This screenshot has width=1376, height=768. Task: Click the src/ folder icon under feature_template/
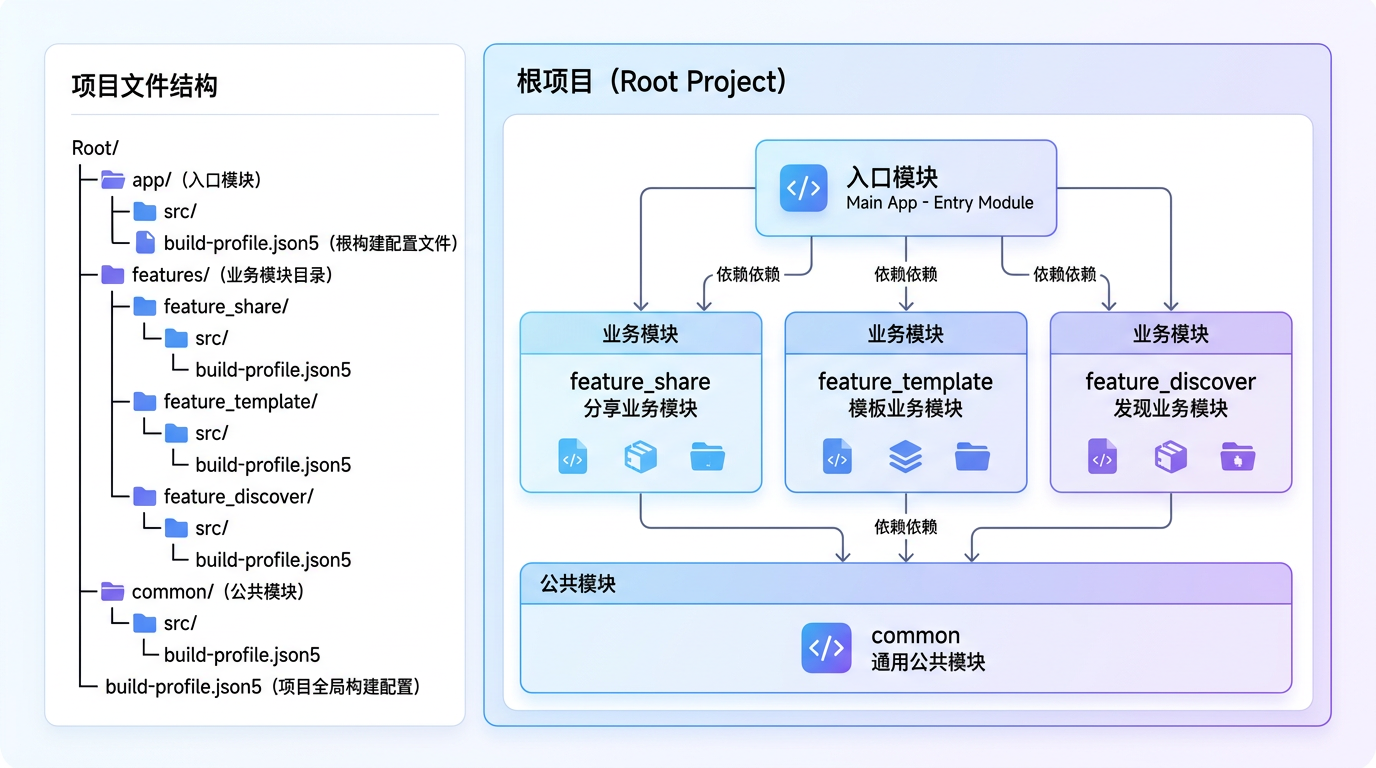pyautogui.click(x=176, y=433)
